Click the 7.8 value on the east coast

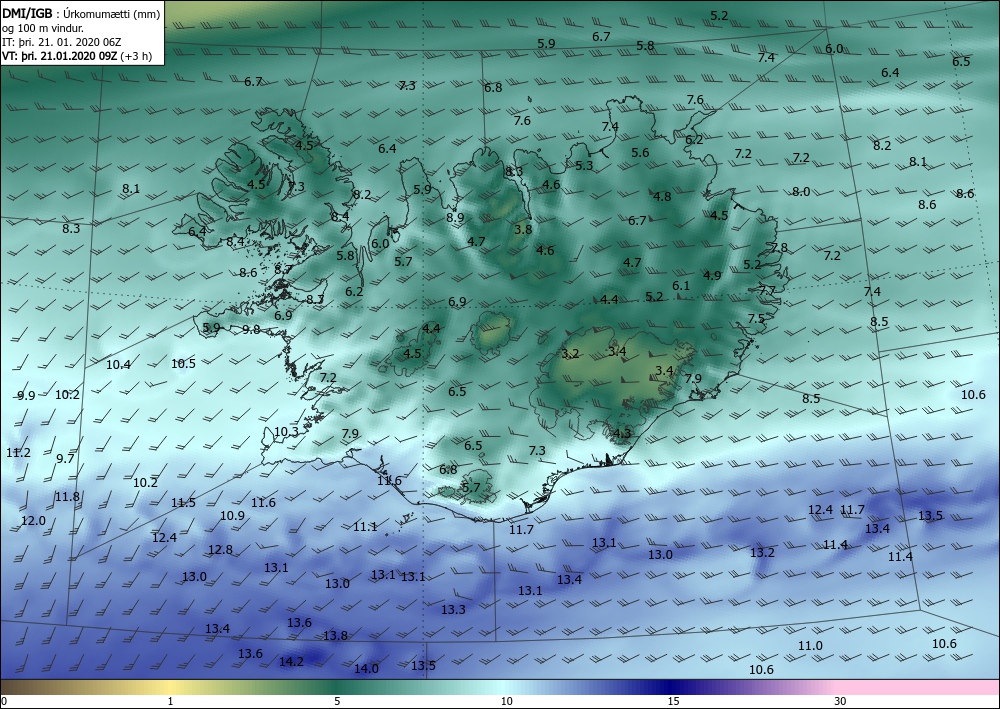click(x=779, y=248)
